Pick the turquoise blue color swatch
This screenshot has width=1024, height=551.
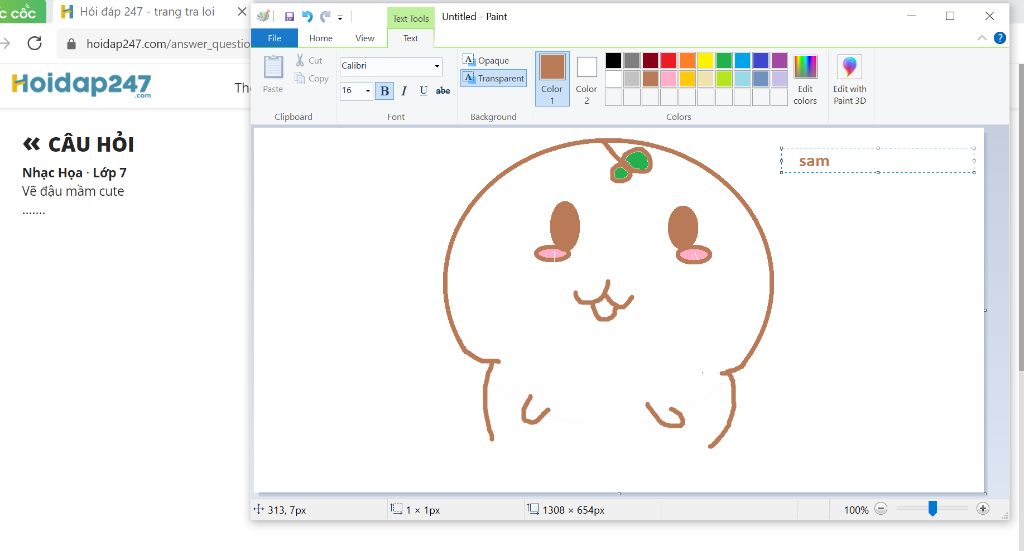(743, 61)
